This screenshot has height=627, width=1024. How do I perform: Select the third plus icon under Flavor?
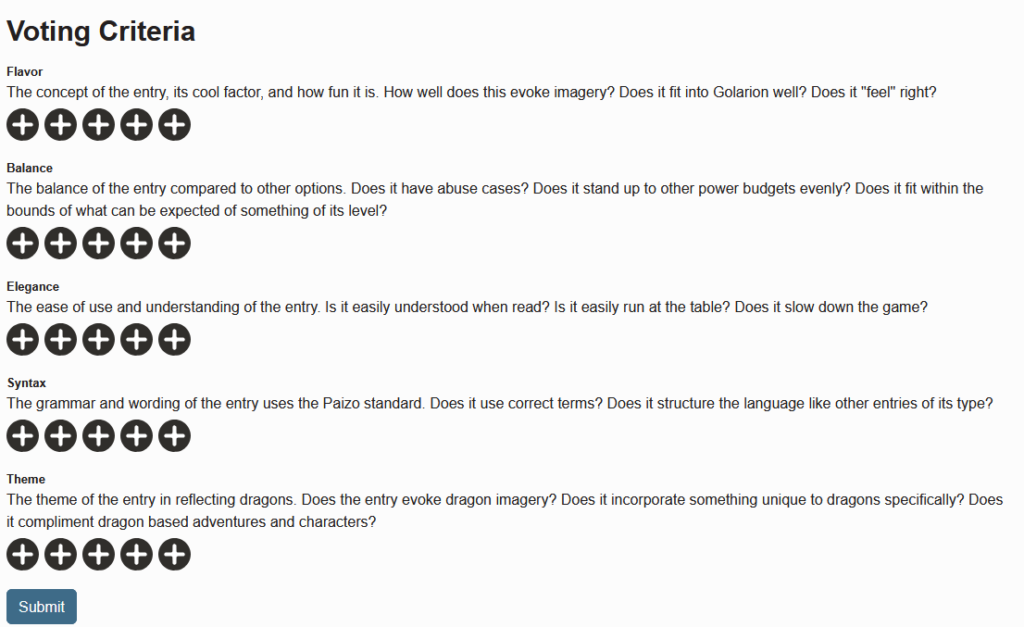click(99, 125)
